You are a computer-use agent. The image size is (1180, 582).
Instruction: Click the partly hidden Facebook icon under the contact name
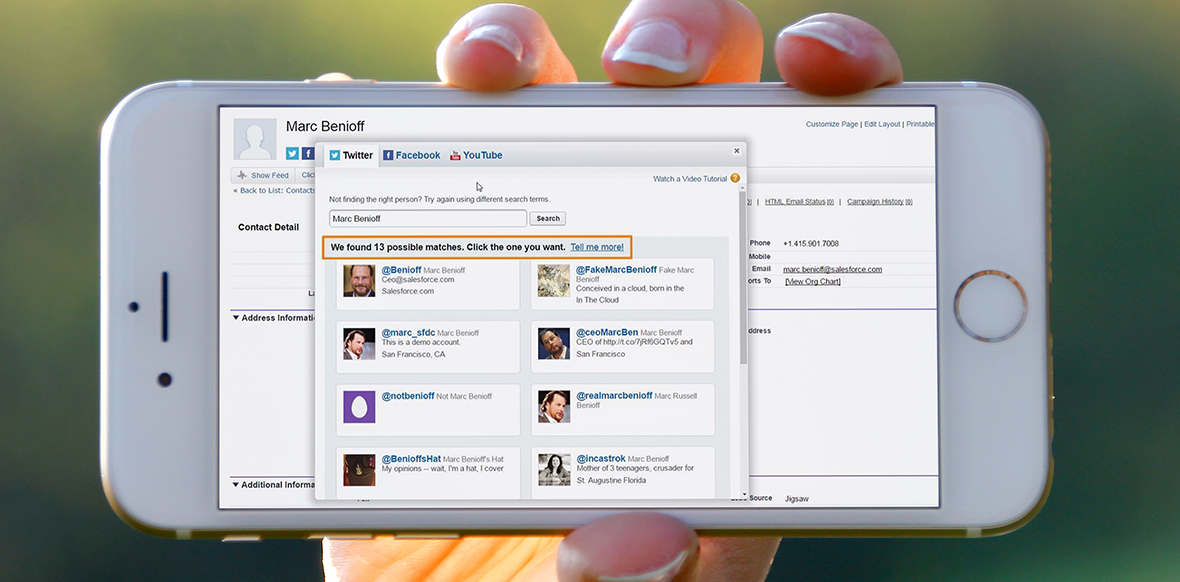tap(308, 154)
